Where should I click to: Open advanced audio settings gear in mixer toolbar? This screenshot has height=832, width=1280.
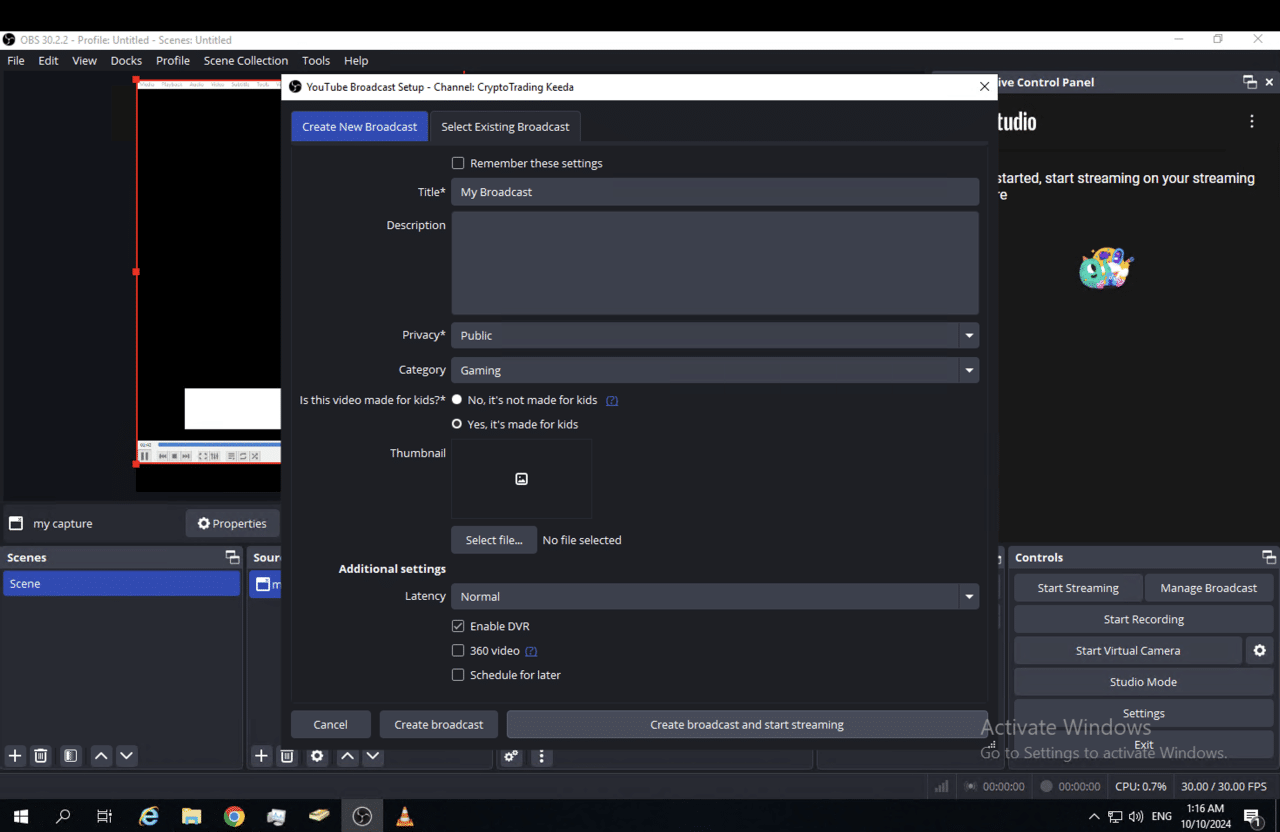[510, 757]
